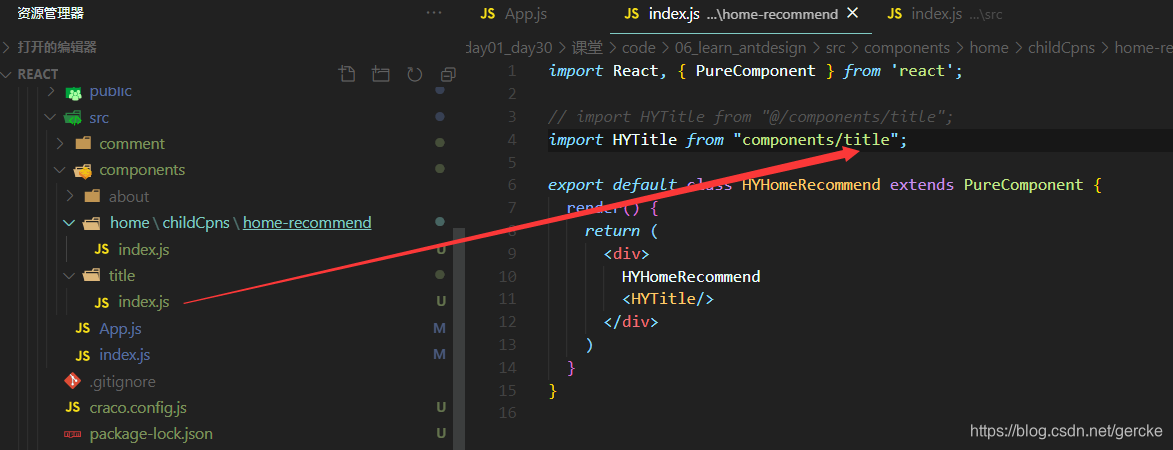The image size is (1173, 450).
Task: Open the .gitignore file
Action: pos(123,381)
